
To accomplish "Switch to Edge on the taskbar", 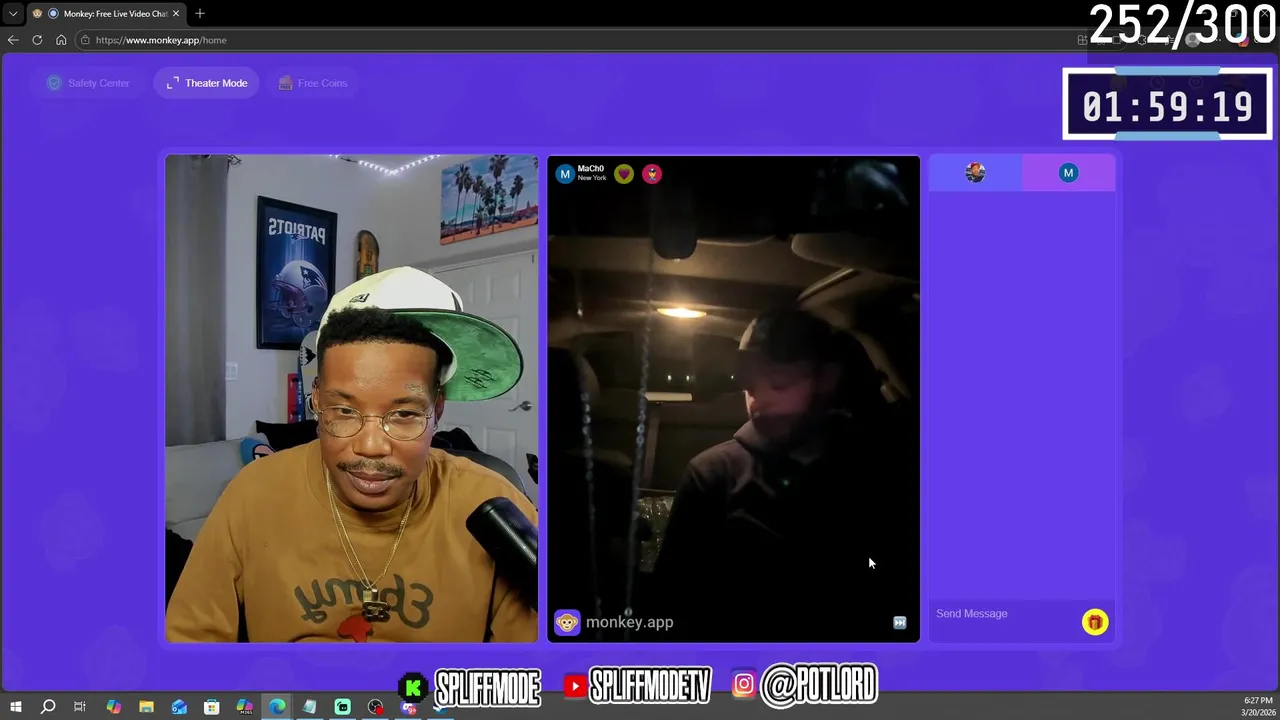I will 277,707.
